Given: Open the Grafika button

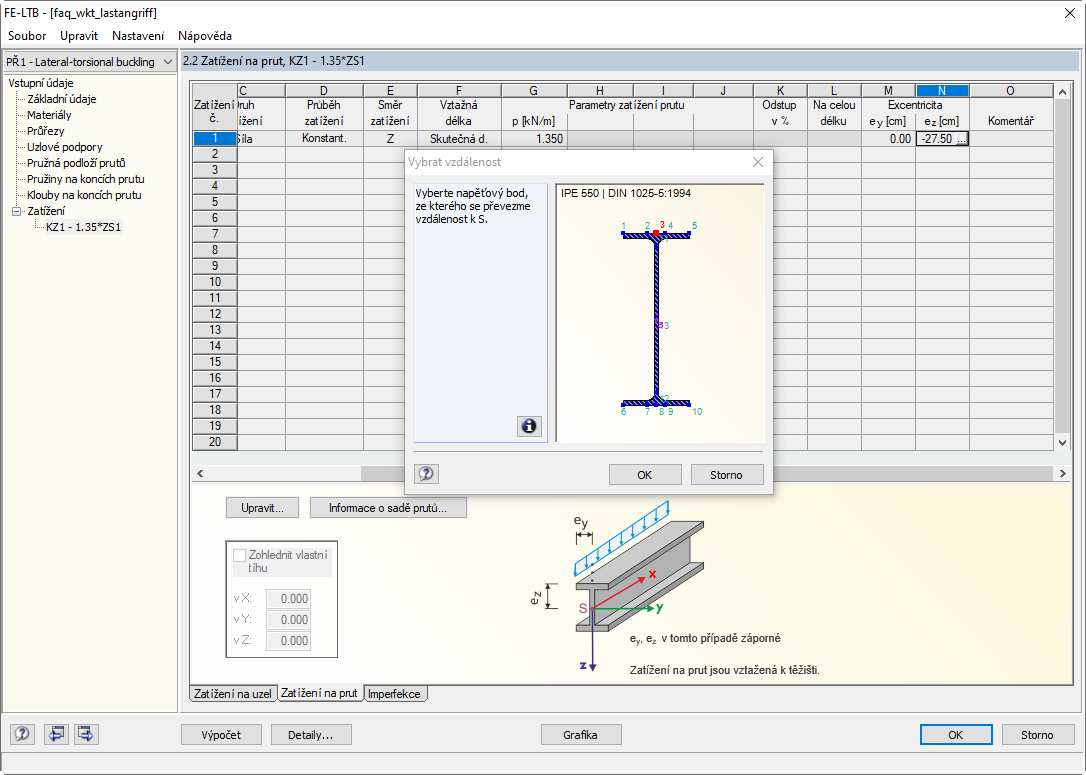Looking at the screenshot, I should [x=580, y=735].
